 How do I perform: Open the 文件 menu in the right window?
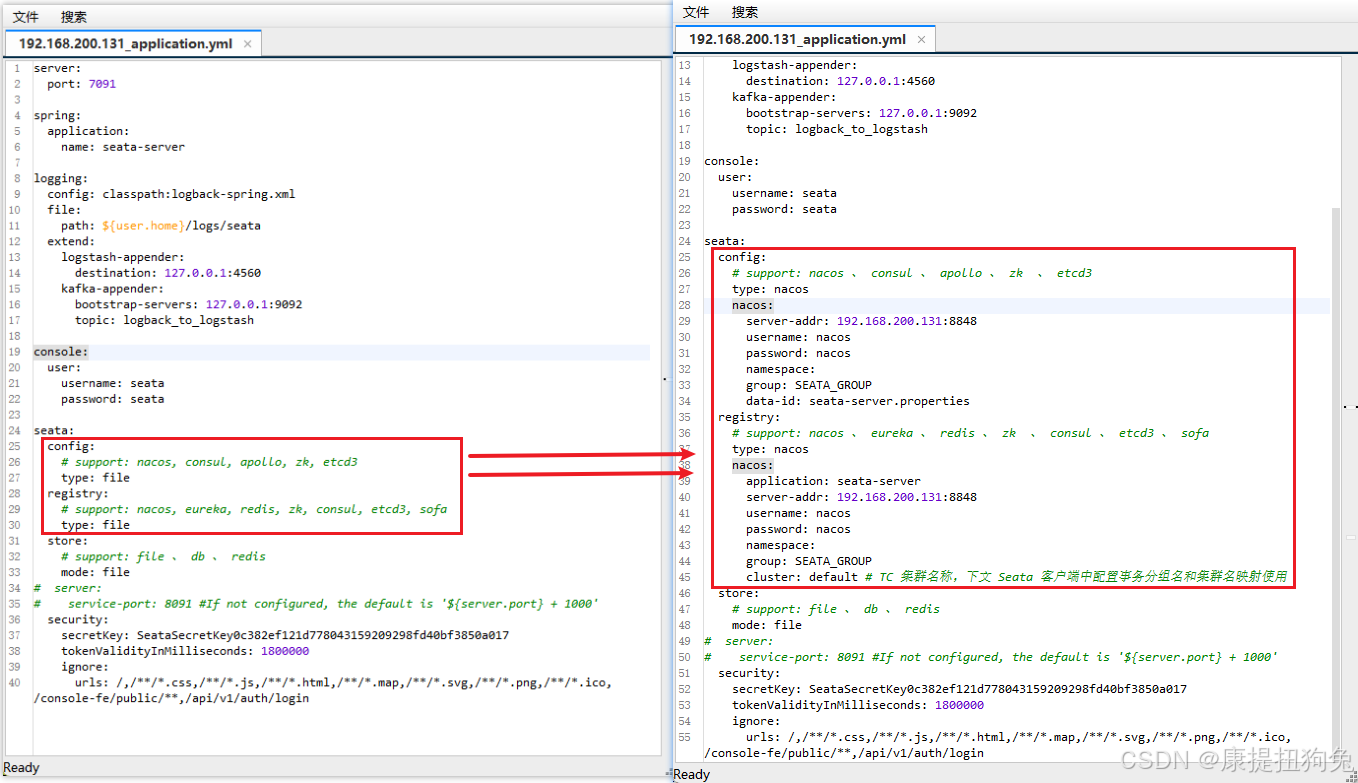pos(696,12)
